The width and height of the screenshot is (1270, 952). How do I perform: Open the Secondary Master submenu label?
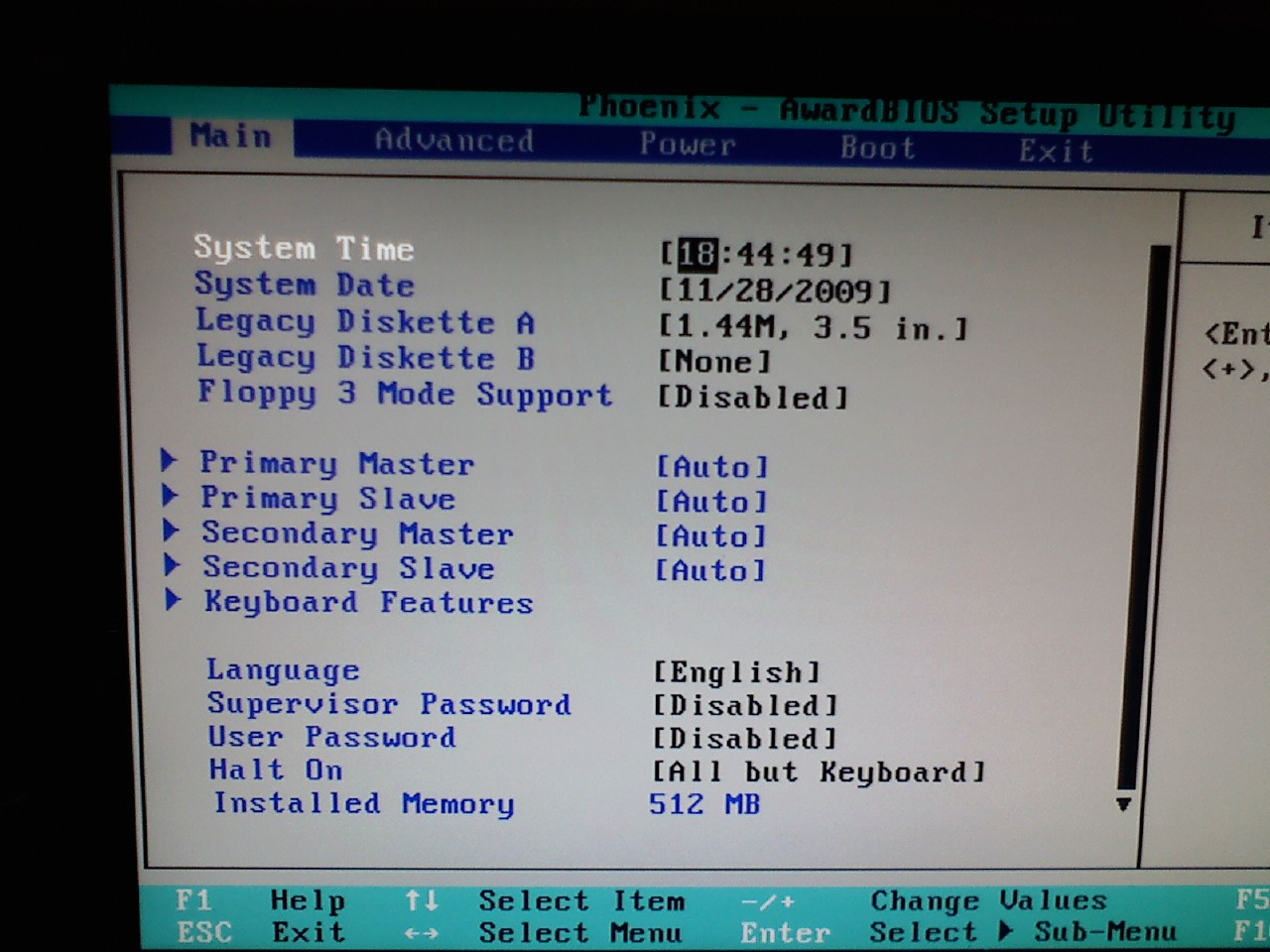pyautogui.click(x=358, y=534)
